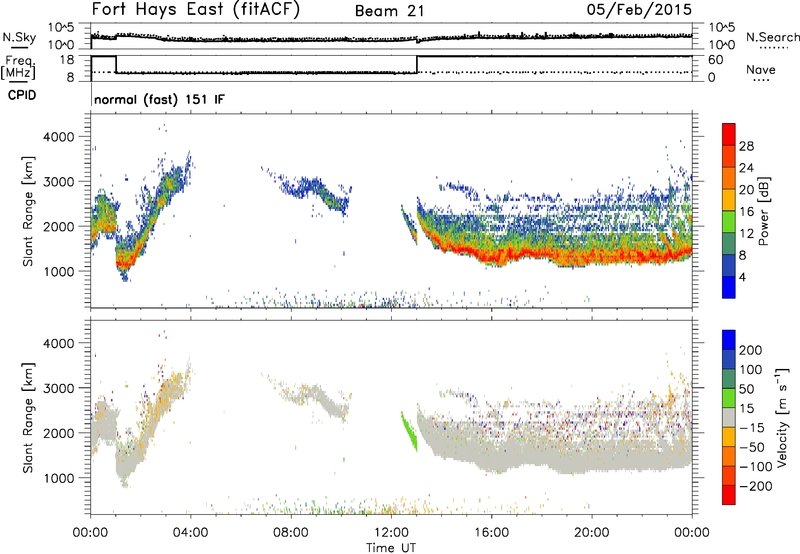Click power colorbar value '28'

coord(746,146)
